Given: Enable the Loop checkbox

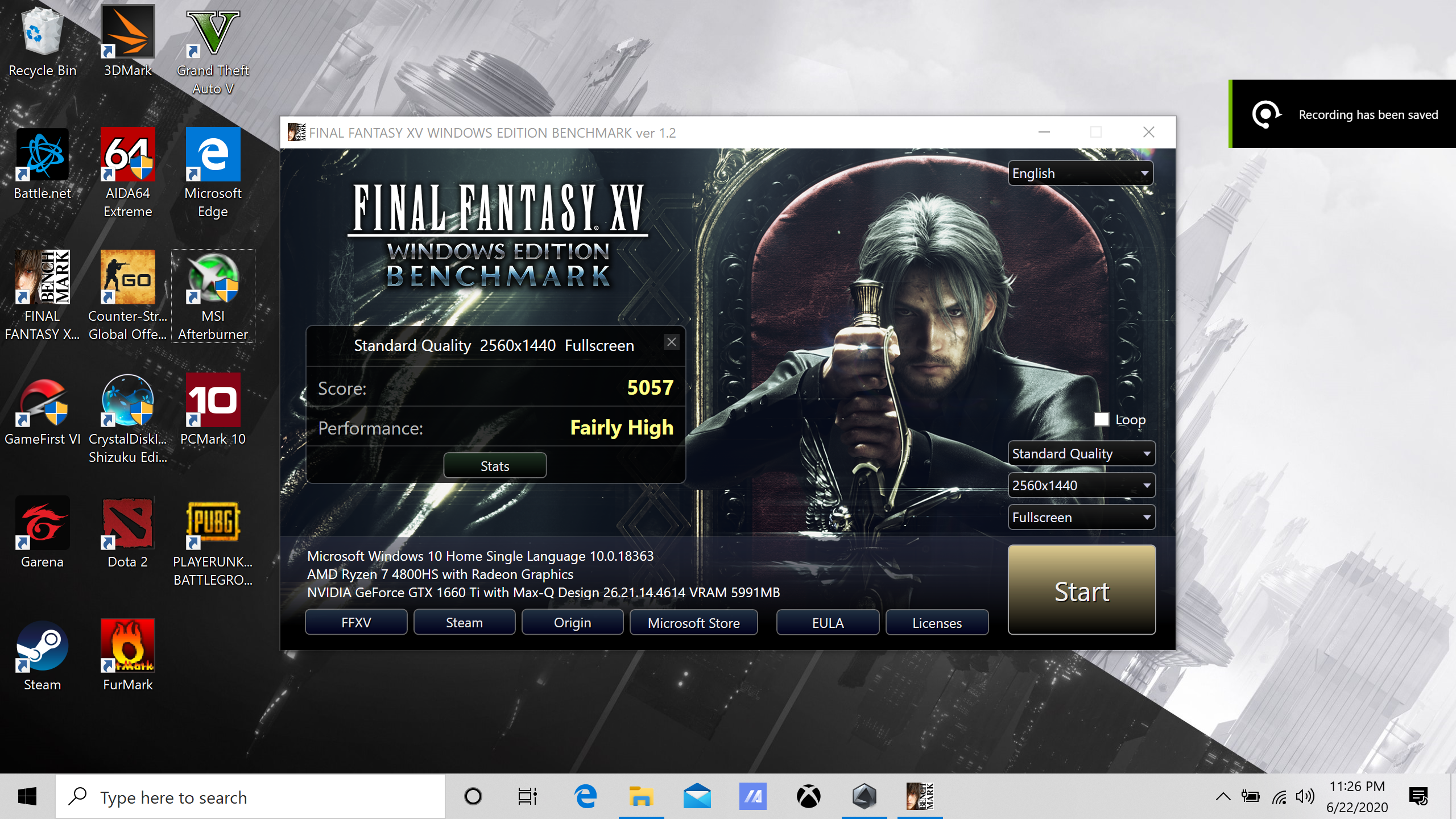Looking at the screenshot, I should click(x=1101, y=419).
